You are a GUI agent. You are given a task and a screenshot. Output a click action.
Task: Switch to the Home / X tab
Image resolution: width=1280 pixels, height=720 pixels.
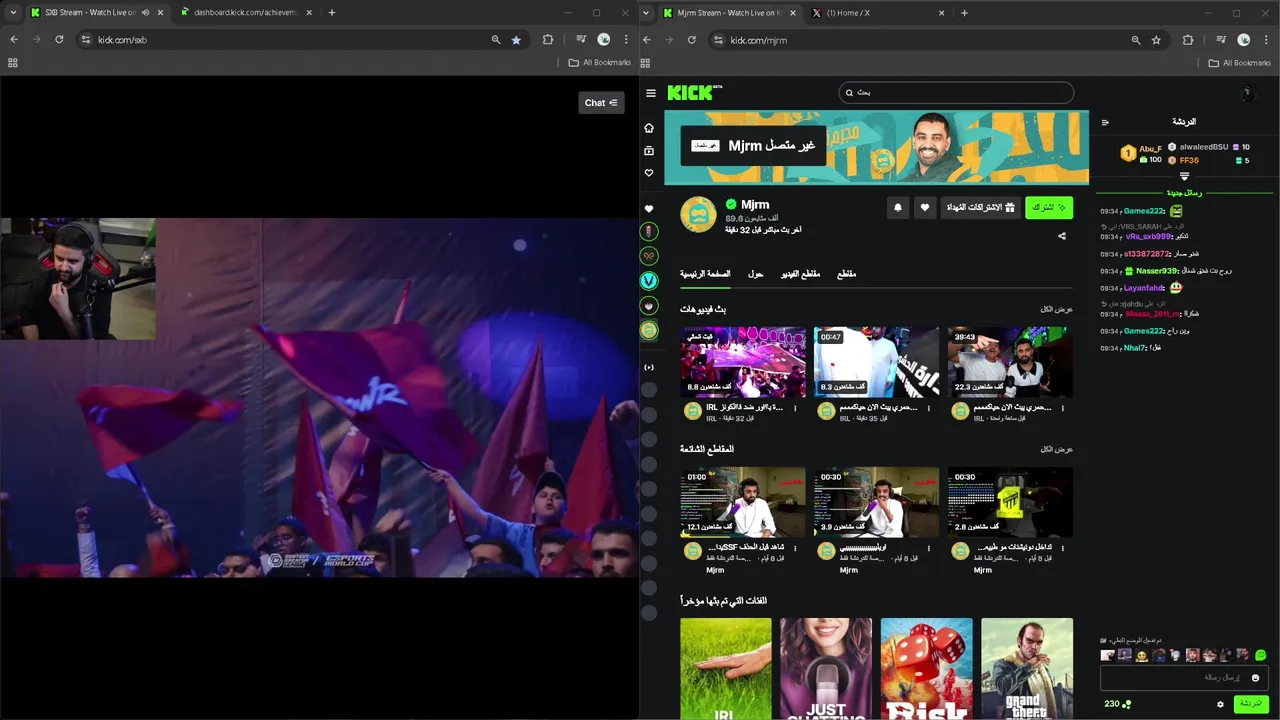(x=878, y=13)
